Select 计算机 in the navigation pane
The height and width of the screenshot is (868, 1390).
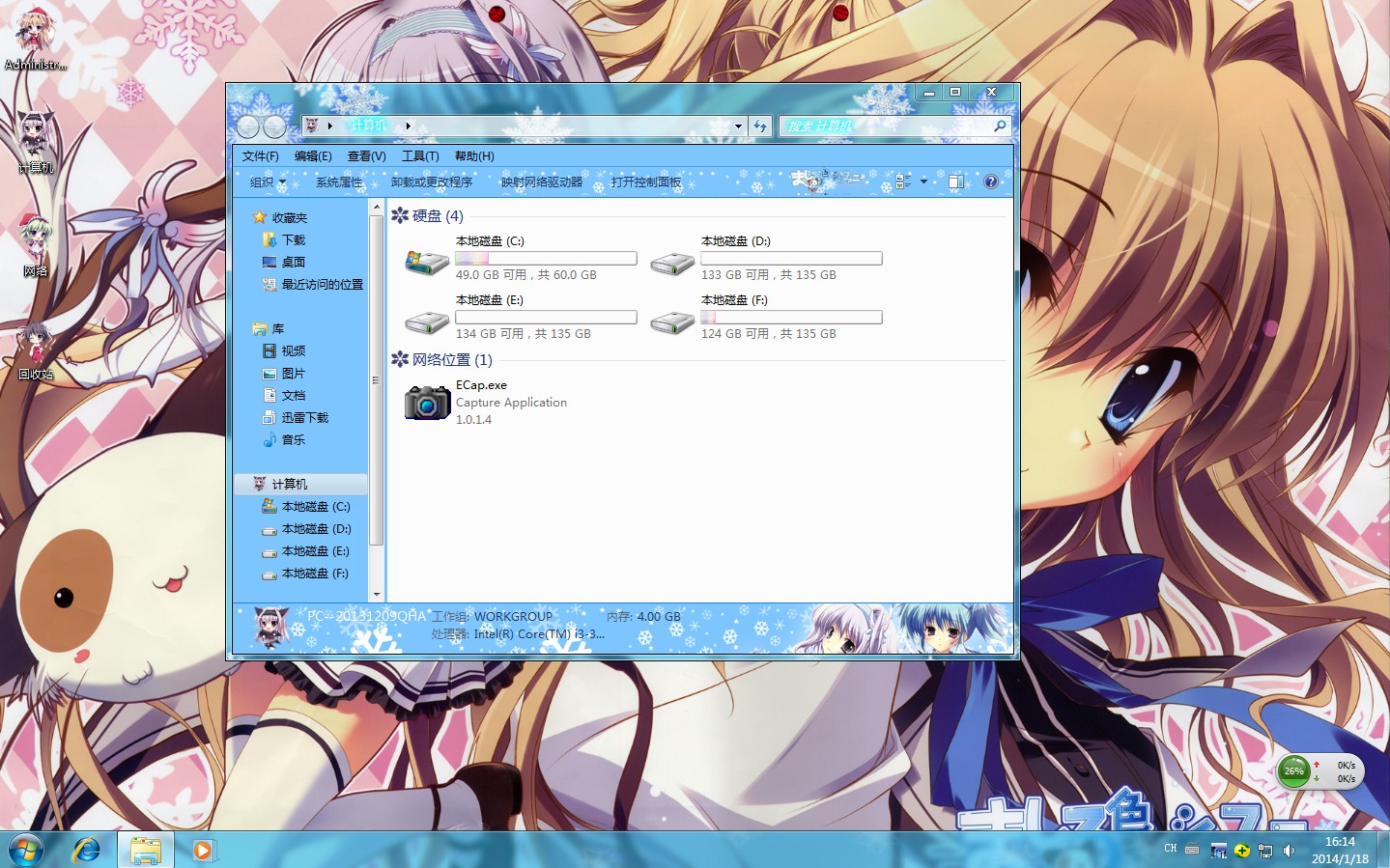[300, 484]
